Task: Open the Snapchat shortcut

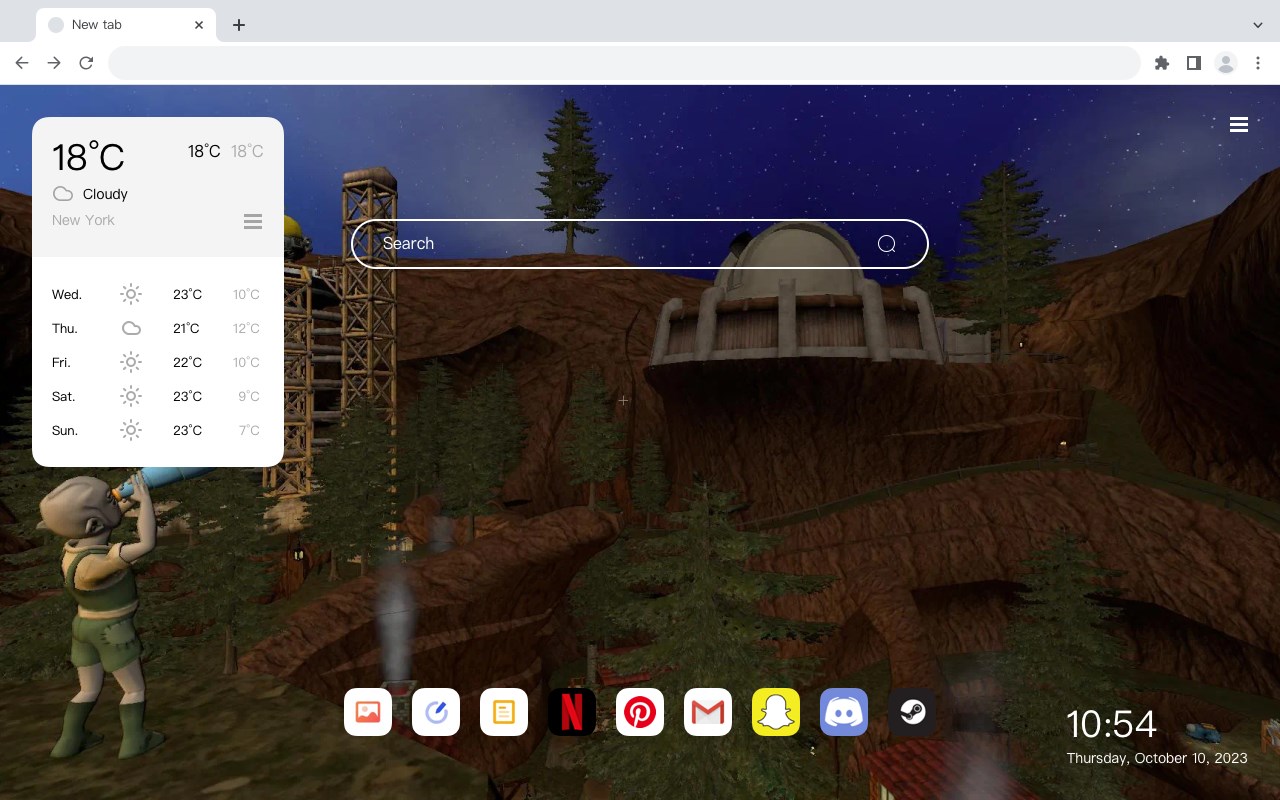Action: [776, 712]
